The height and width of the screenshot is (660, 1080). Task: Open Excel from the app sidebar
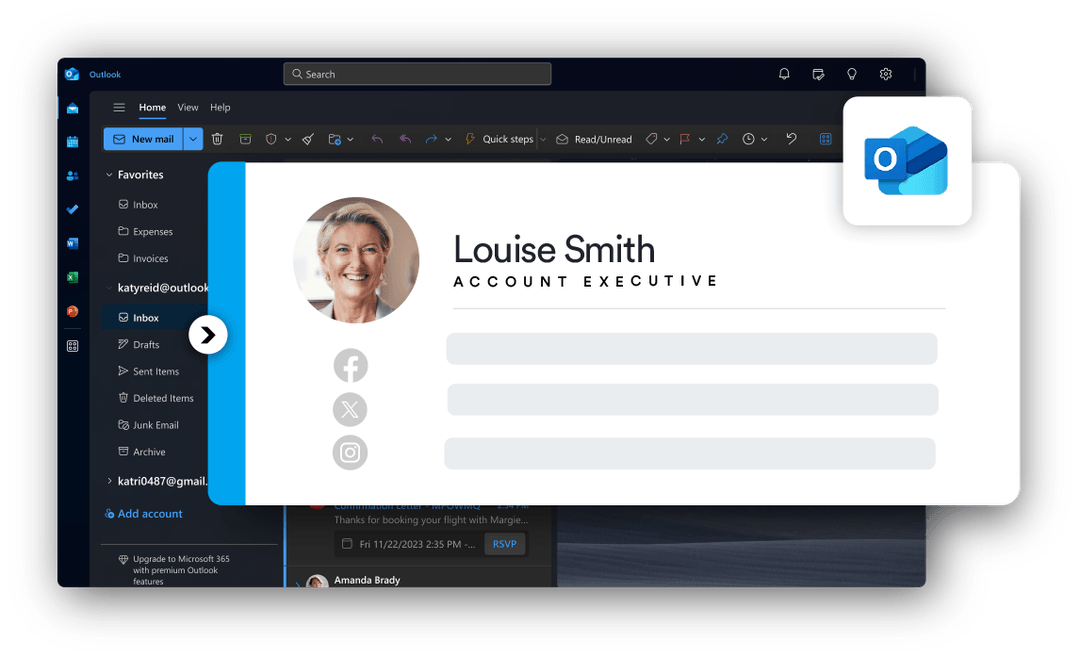pyautogui.click(x=72, y=277)
